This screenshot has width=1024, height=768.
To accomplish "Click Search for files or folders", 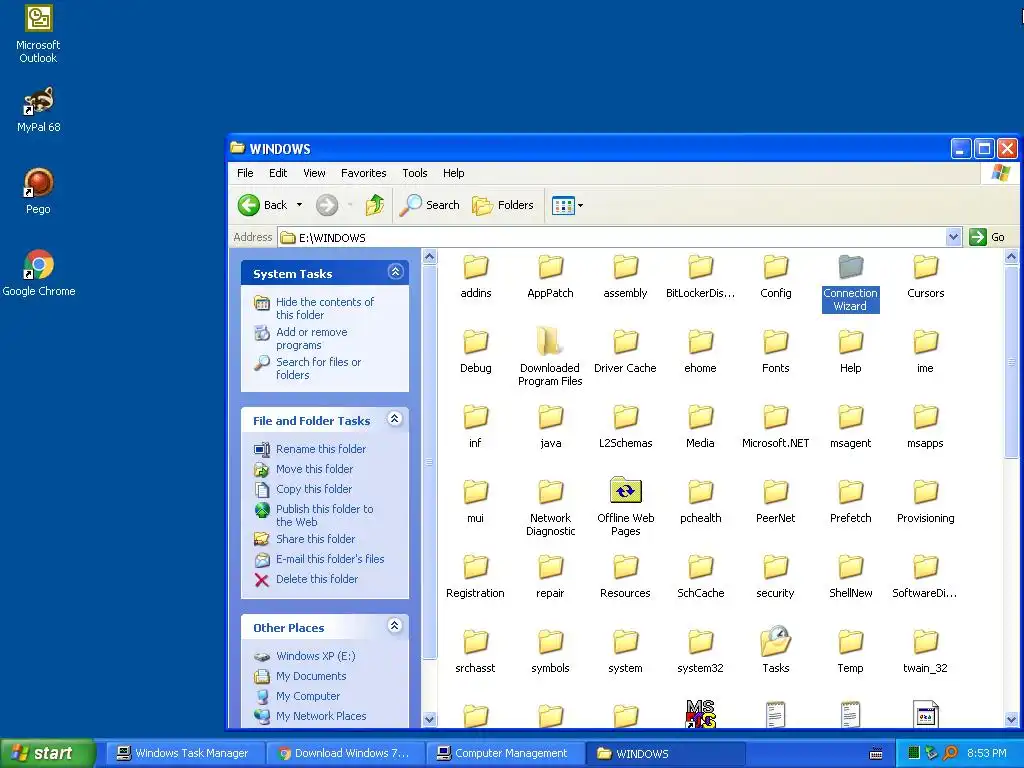I will click(318, 368).
